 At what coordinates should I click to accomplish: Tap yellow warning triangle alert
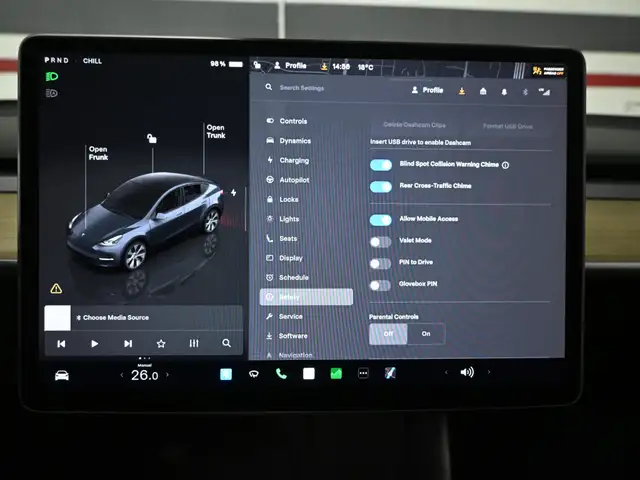pyautogui.click(x=56, y=289)
